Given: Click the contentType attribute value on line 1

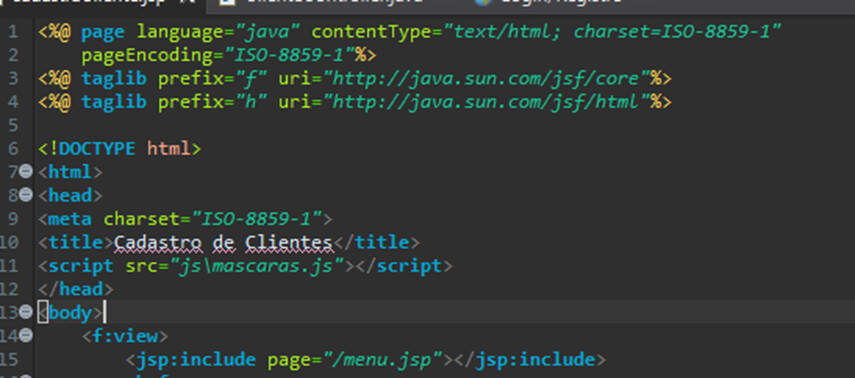Looking at the screenshot, I should [612, 32].
